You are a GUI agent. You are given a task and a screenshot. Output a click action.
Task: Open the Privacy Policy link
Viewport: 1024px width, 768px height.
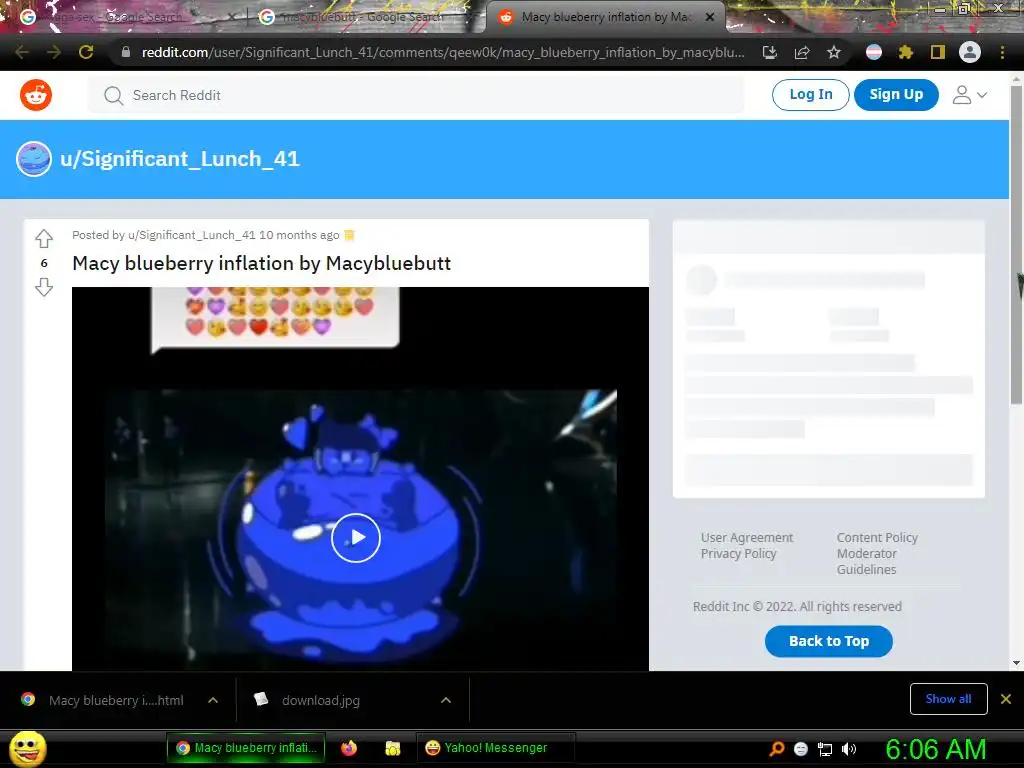point(739,554)
